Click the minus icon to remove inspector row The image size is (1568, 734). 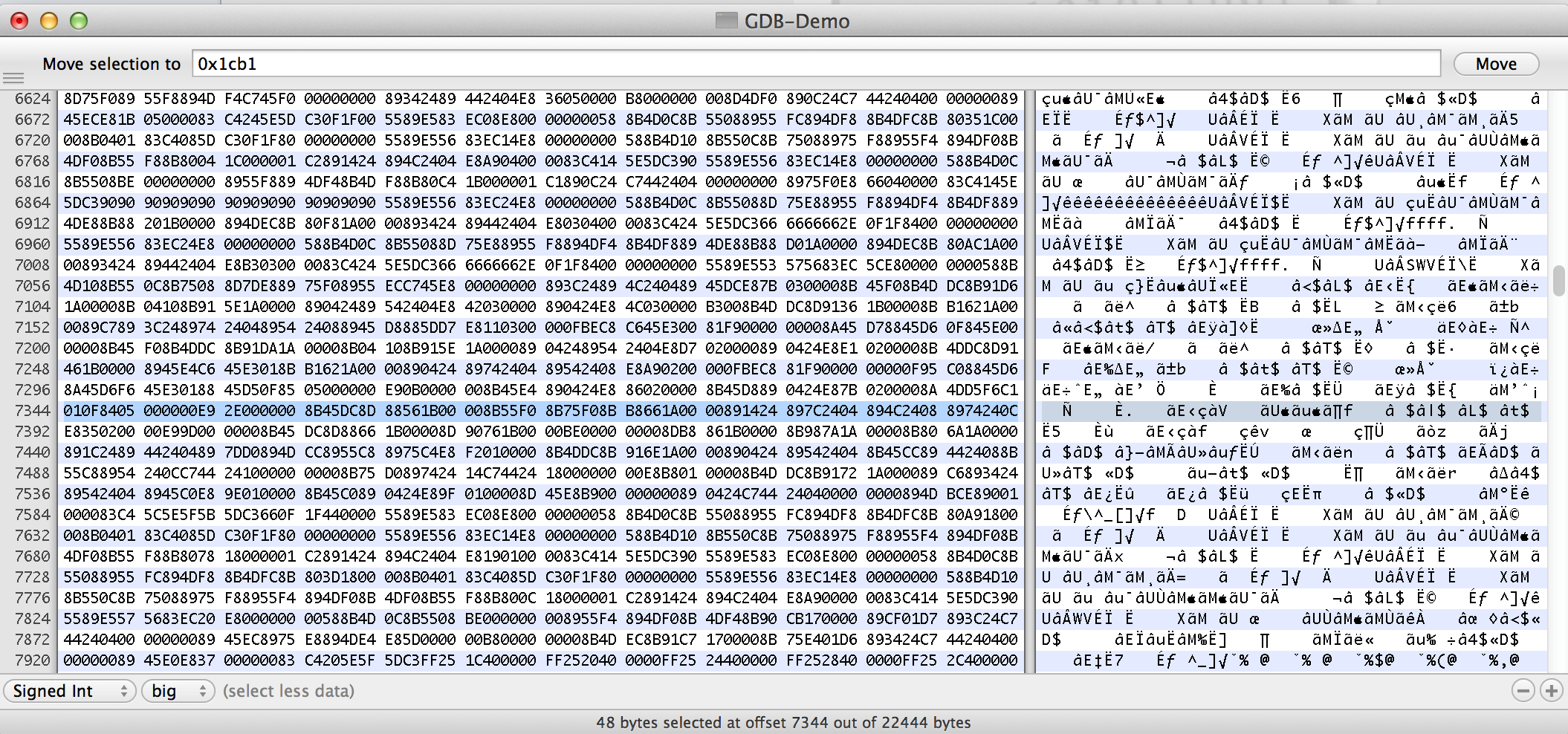pyautogui.click(x=1523, y=691)
